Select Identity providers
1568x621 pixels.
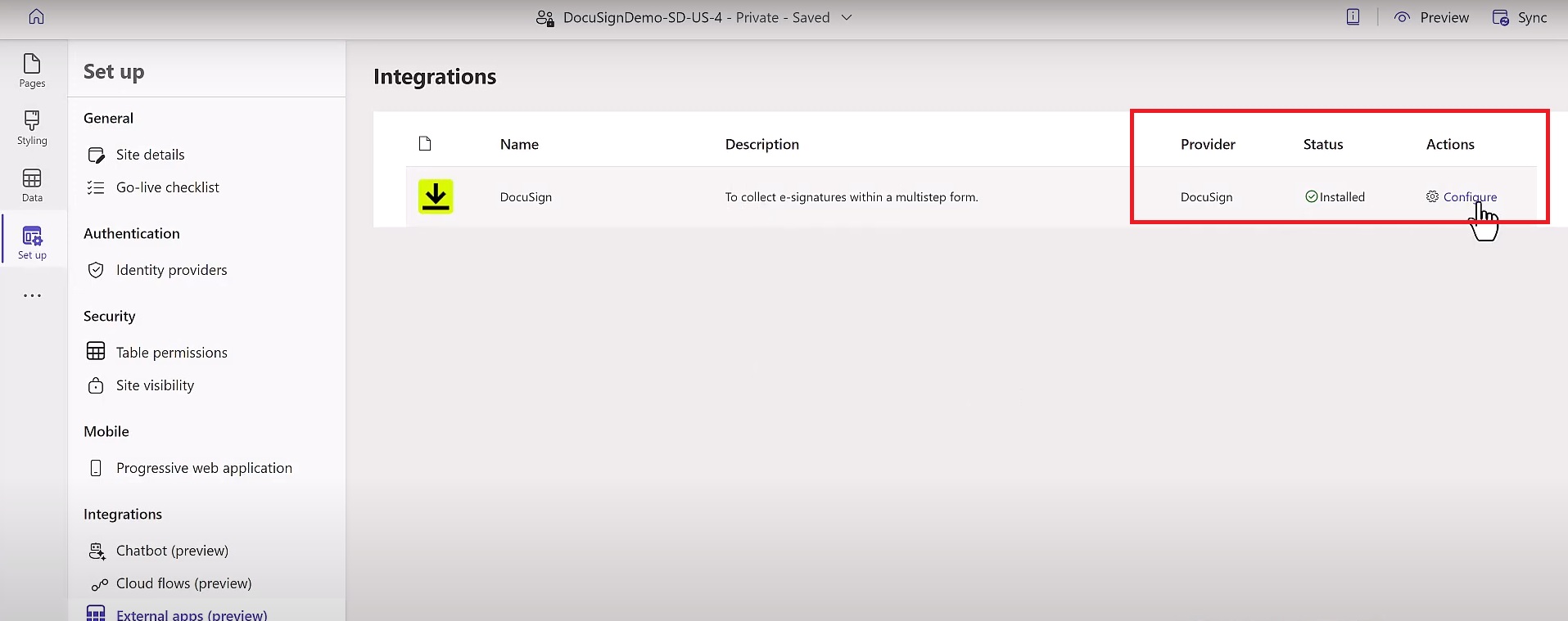click(171, 270)
